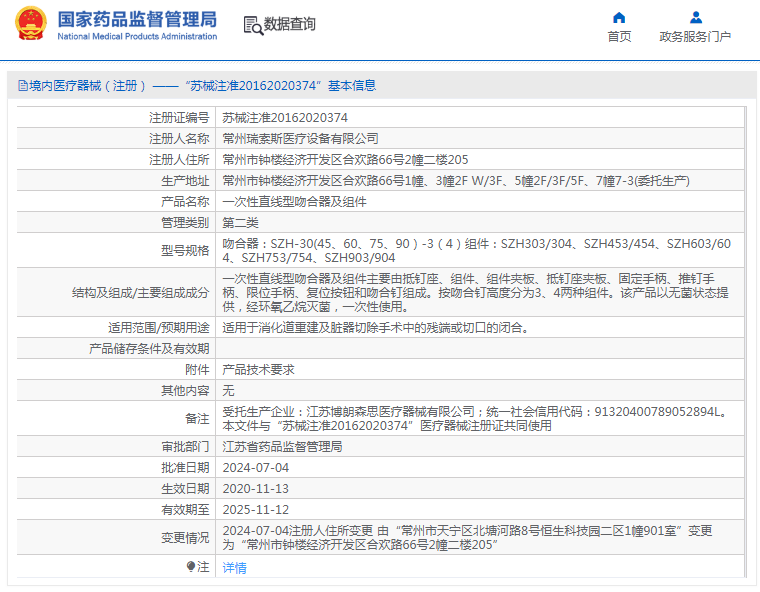Viewport: 760px width, 592px height.
Task: Click the 其他内容 row label
Action: coord(185,390)
